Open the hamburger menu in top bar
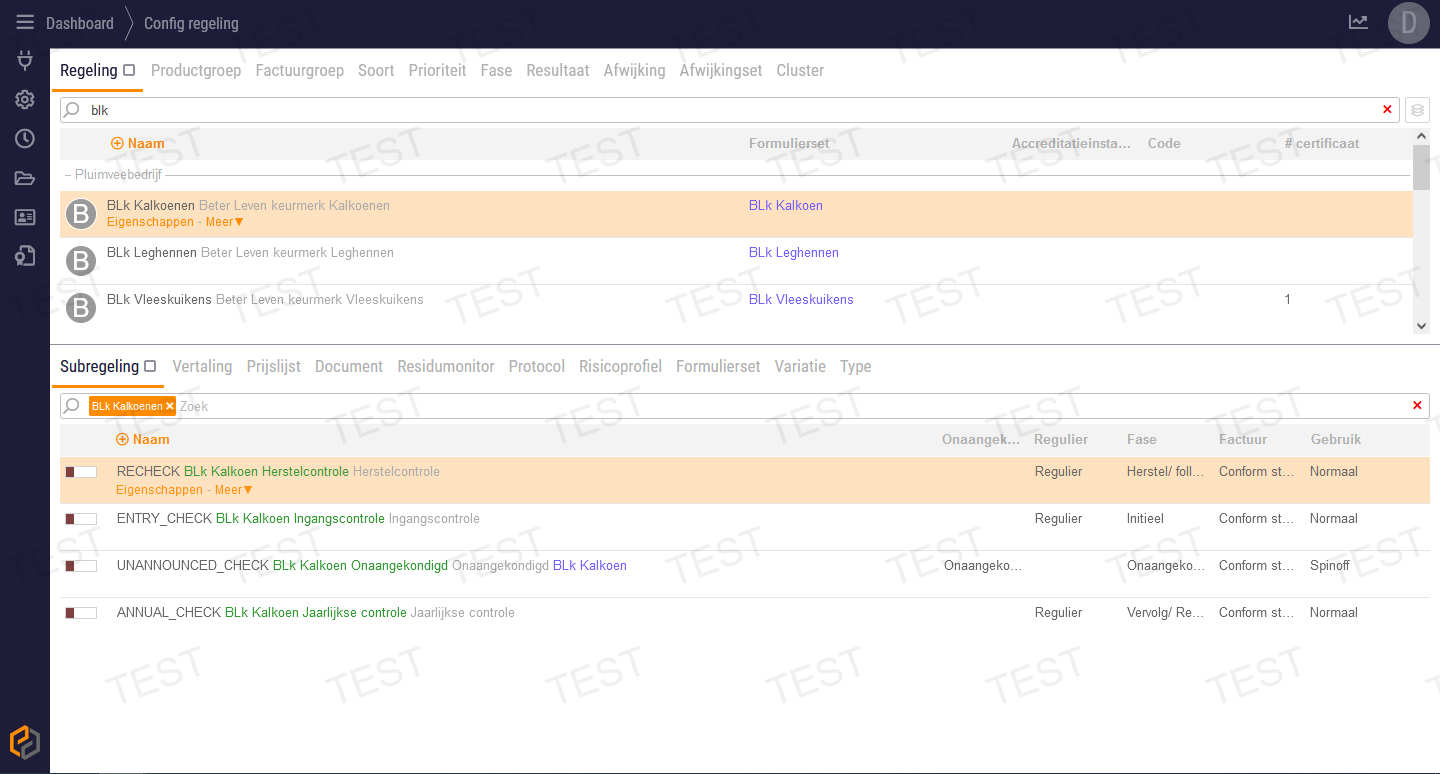 coord(25,23)
